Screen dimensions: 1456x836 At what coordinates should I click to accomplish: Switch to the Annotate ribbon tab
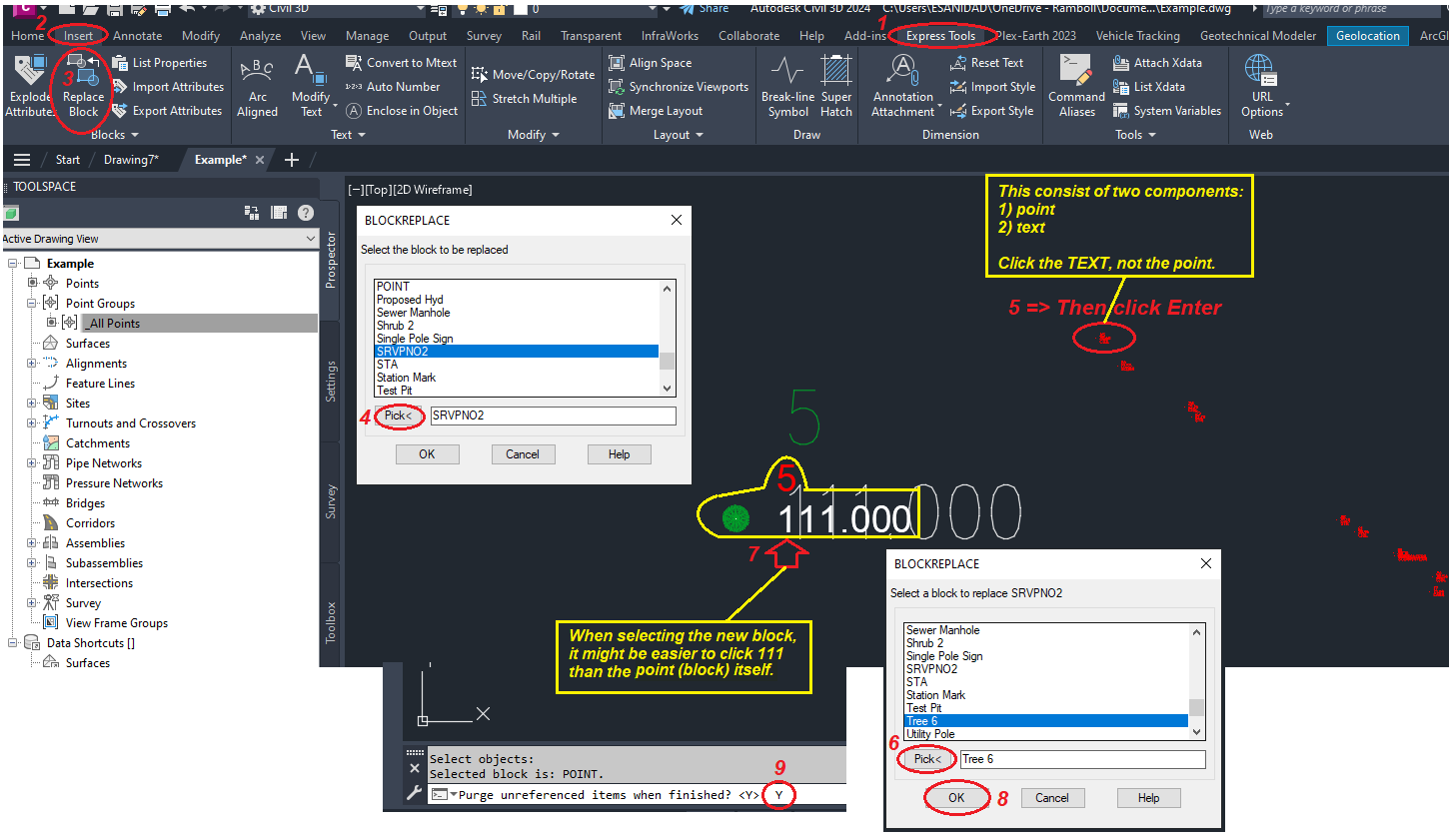click(x=137, y=35)
